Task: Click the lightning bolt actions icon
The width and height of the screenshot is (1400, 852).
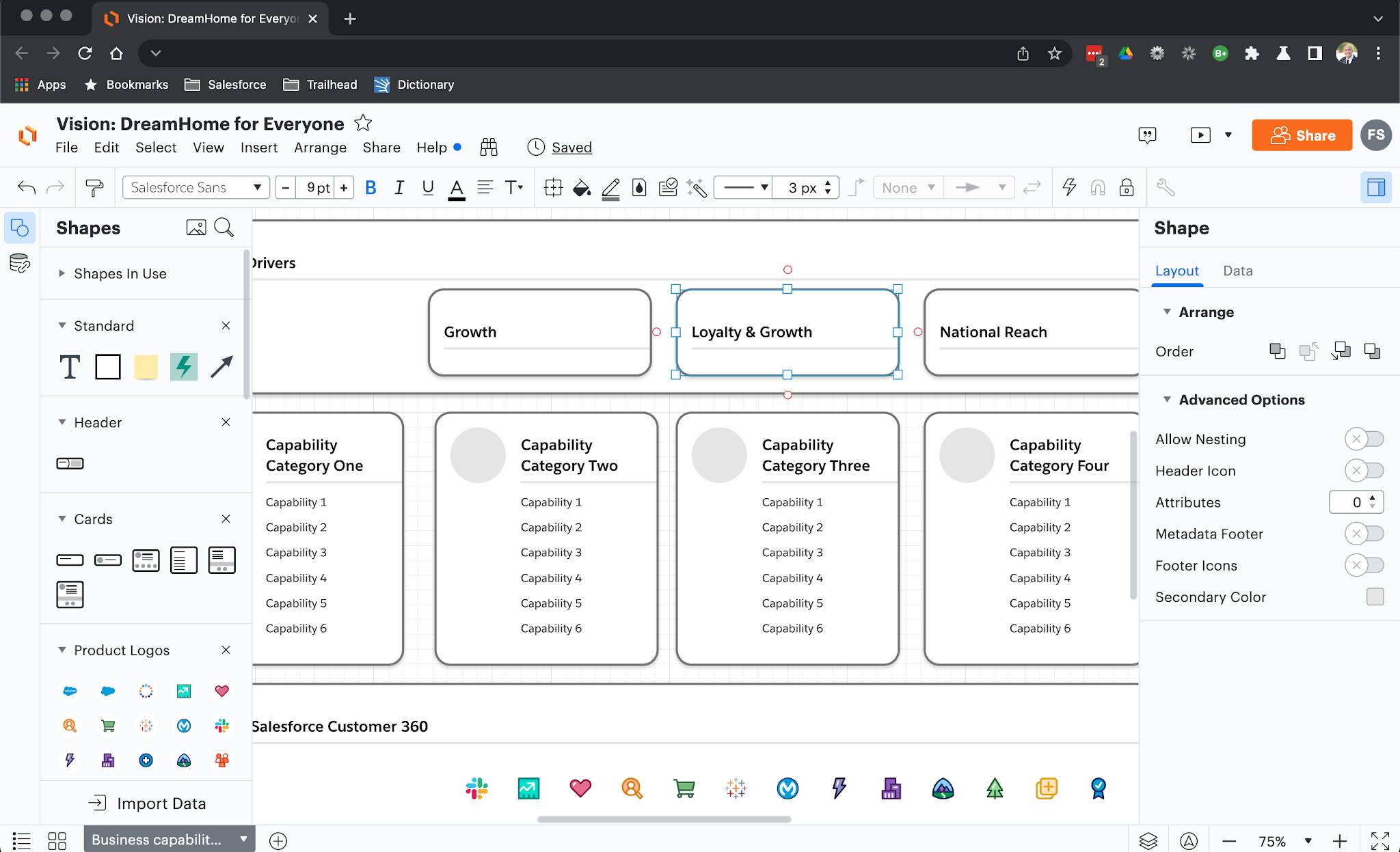Action: (x=1069, y=187)
